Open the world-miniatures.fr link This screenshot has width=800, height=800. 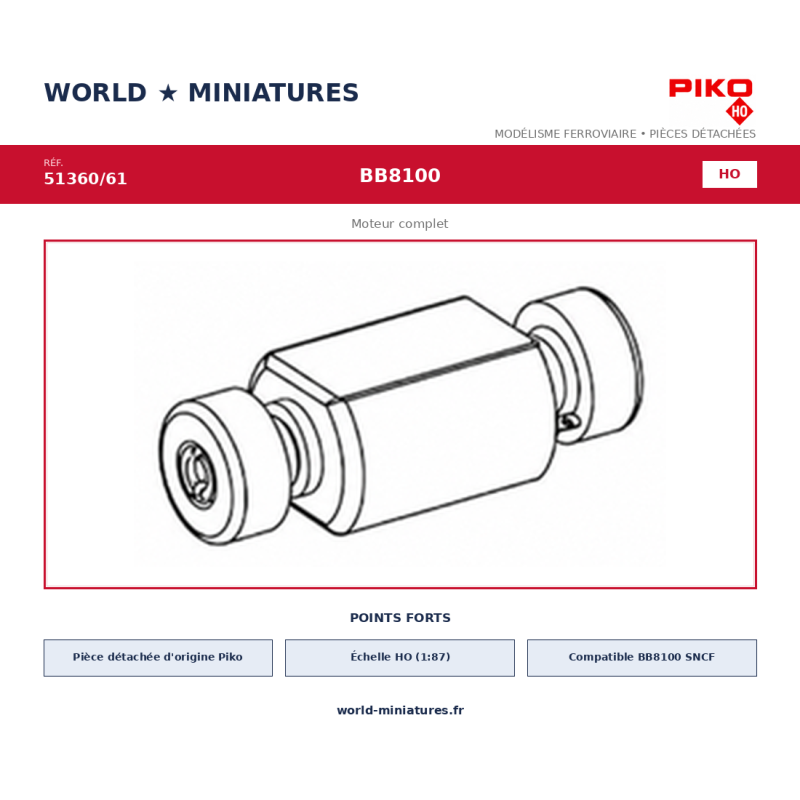[x=400, y=710]
